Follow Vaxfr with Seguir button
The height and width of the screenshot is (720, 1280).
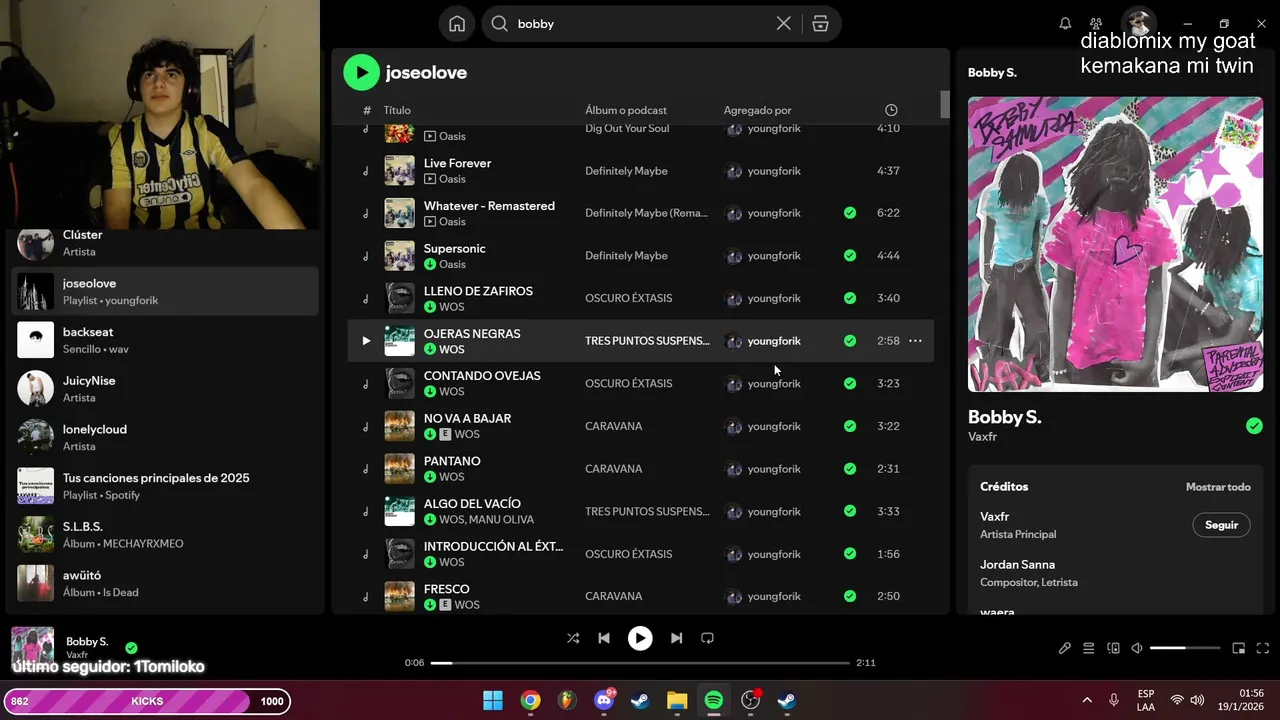coord(1221,525)
